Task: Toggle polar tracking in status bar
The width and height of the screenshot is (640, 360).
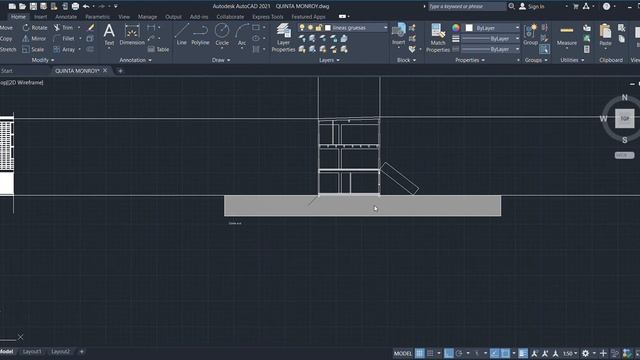Action: 459,353
